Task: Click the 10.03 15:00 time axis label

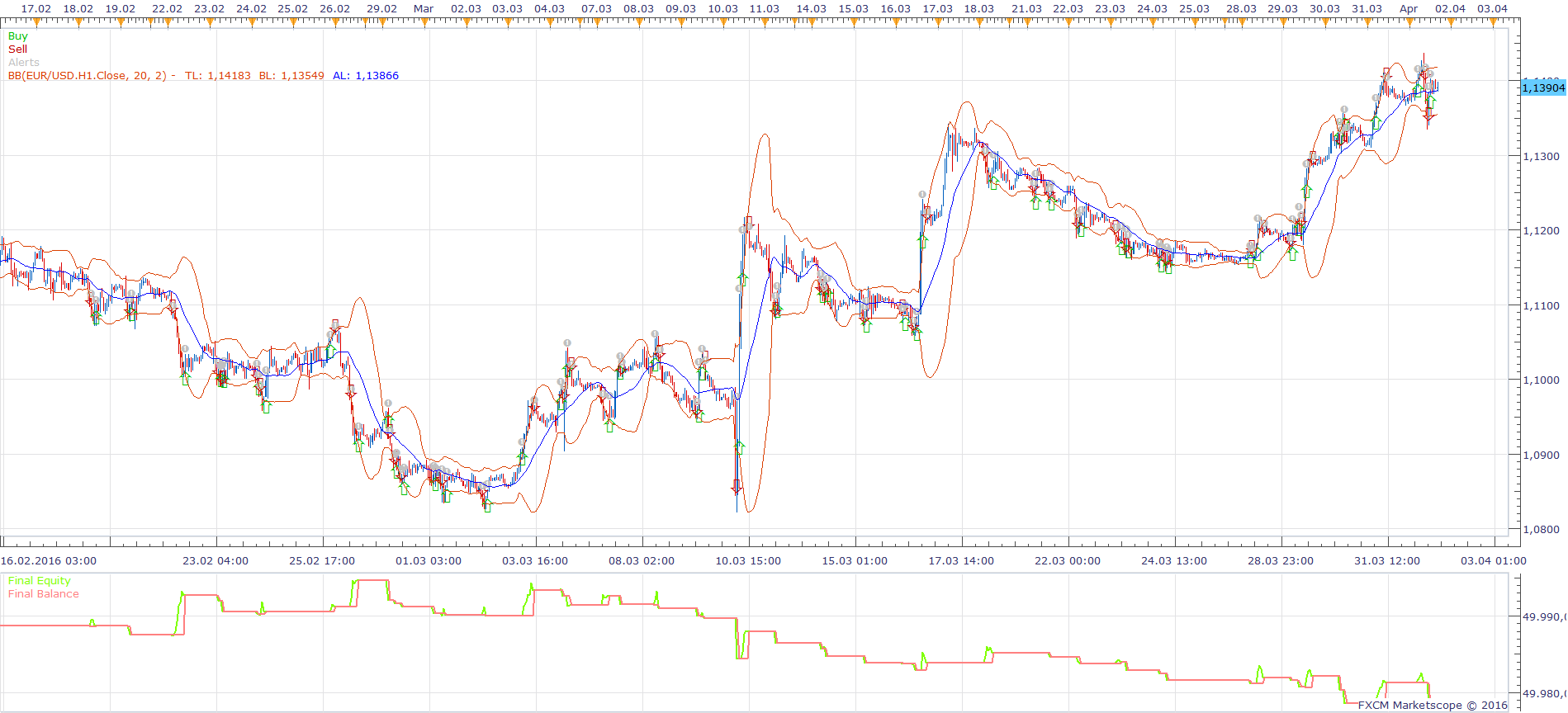Action: [748, 561]
